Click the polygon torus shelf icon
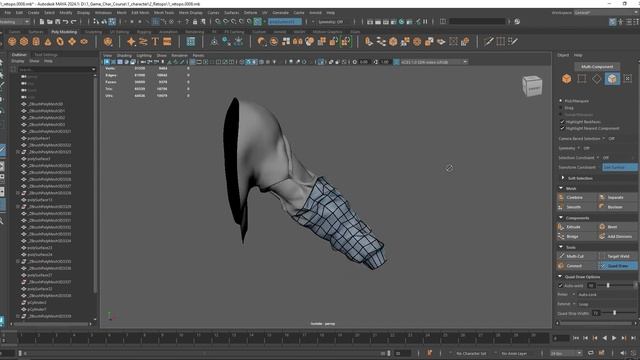Image resolution: width=640 pixels, height=360 pixels. click(60, 41)
